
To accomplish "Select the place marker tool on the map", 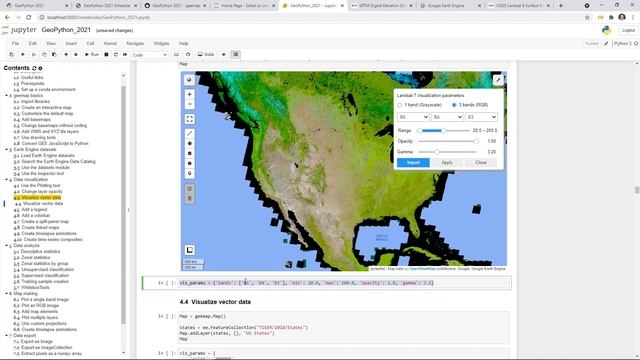I will [x=189, y=173].
